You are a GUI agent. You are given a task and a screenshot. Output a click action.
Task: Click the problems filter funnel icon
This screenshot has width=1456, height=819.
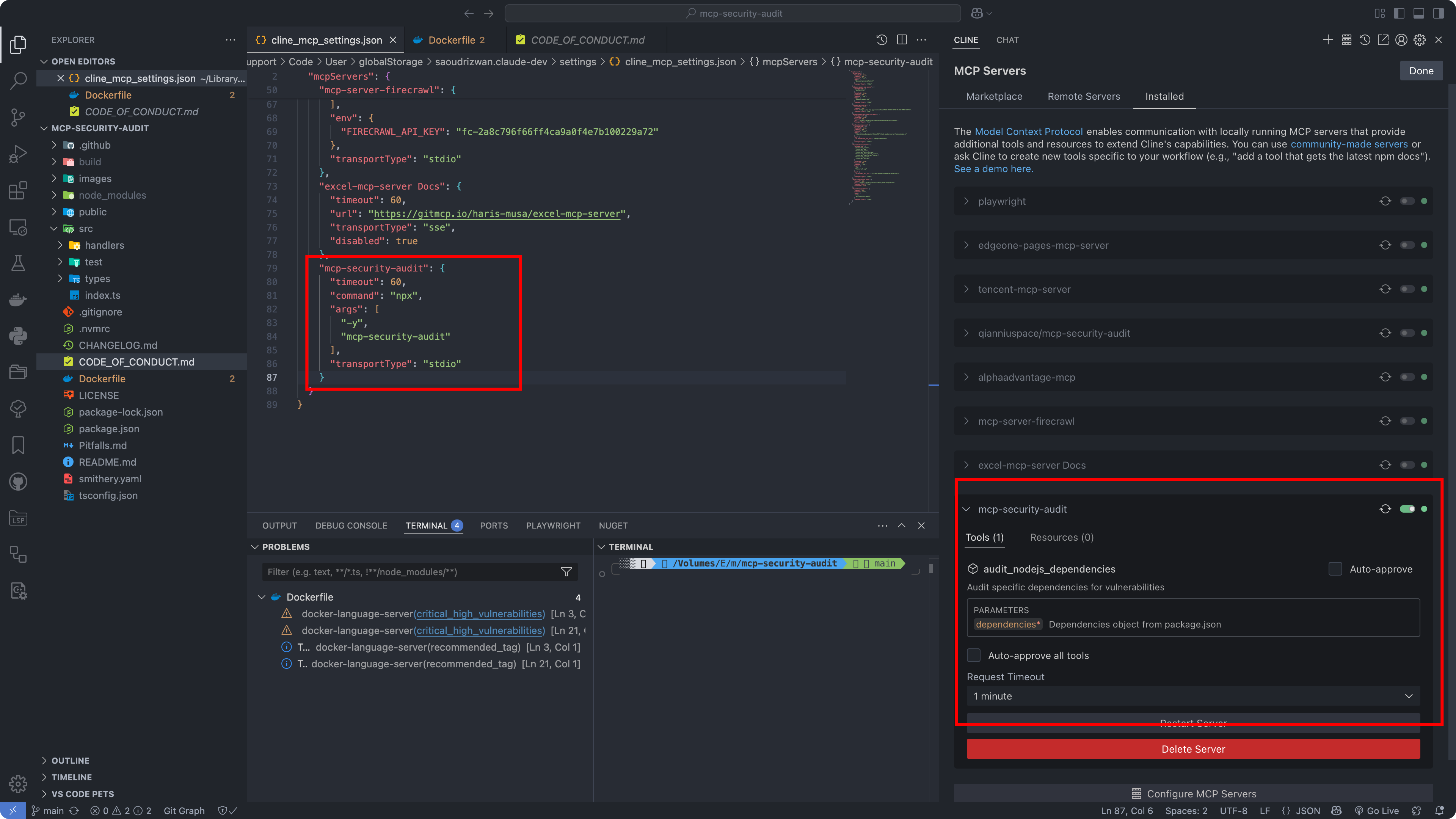tap(566, 572)
